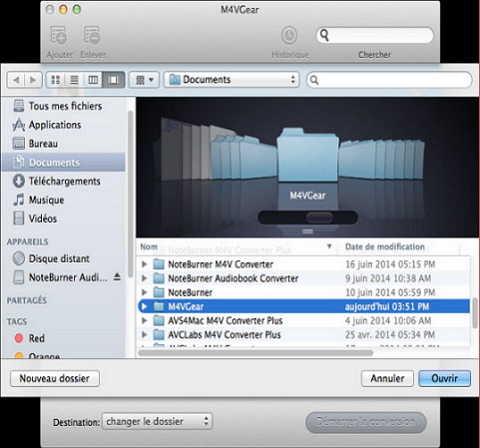This screenshot has height=448, width=480.
Task: Click Démarrer la conversion button
Action: tap(366, 422)
